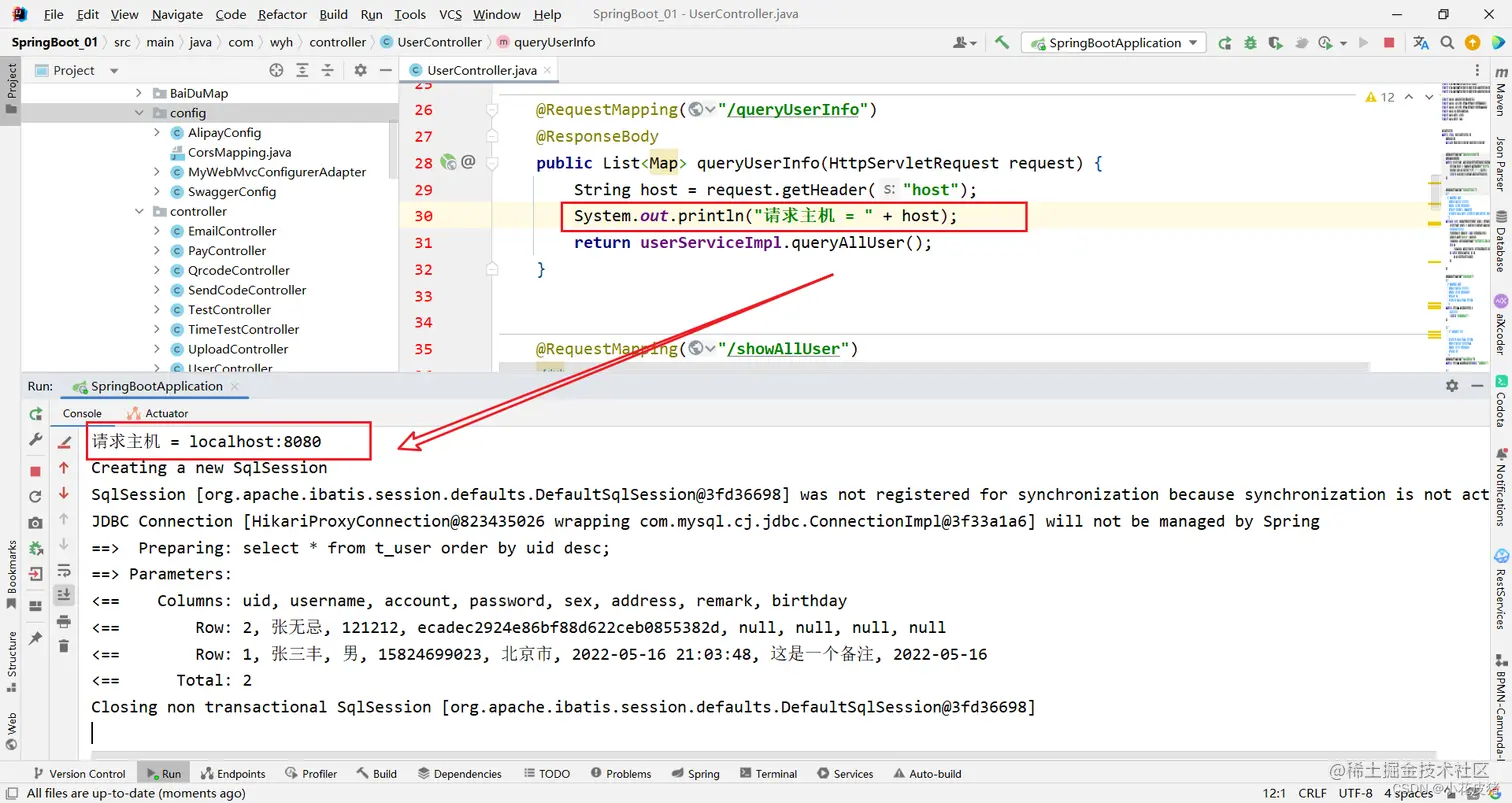Screen dimensions: 1512x803
Task: Toggle soft-wrap in the console toolbar
Action: (64, 570)
